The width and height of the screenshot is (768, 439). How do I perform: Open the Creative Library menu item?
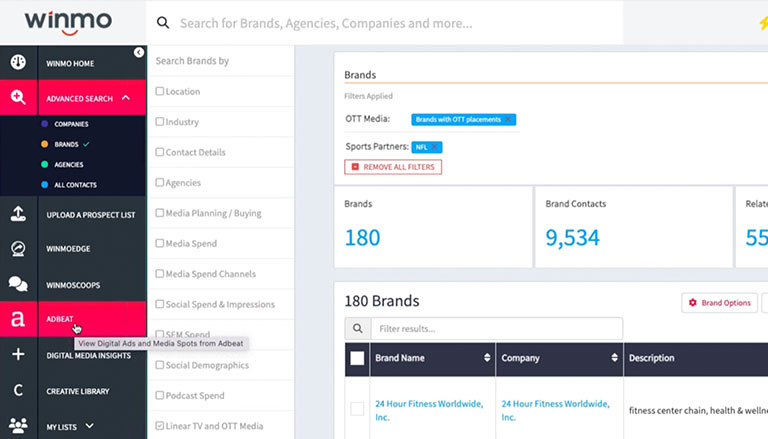tap(78, 391)
